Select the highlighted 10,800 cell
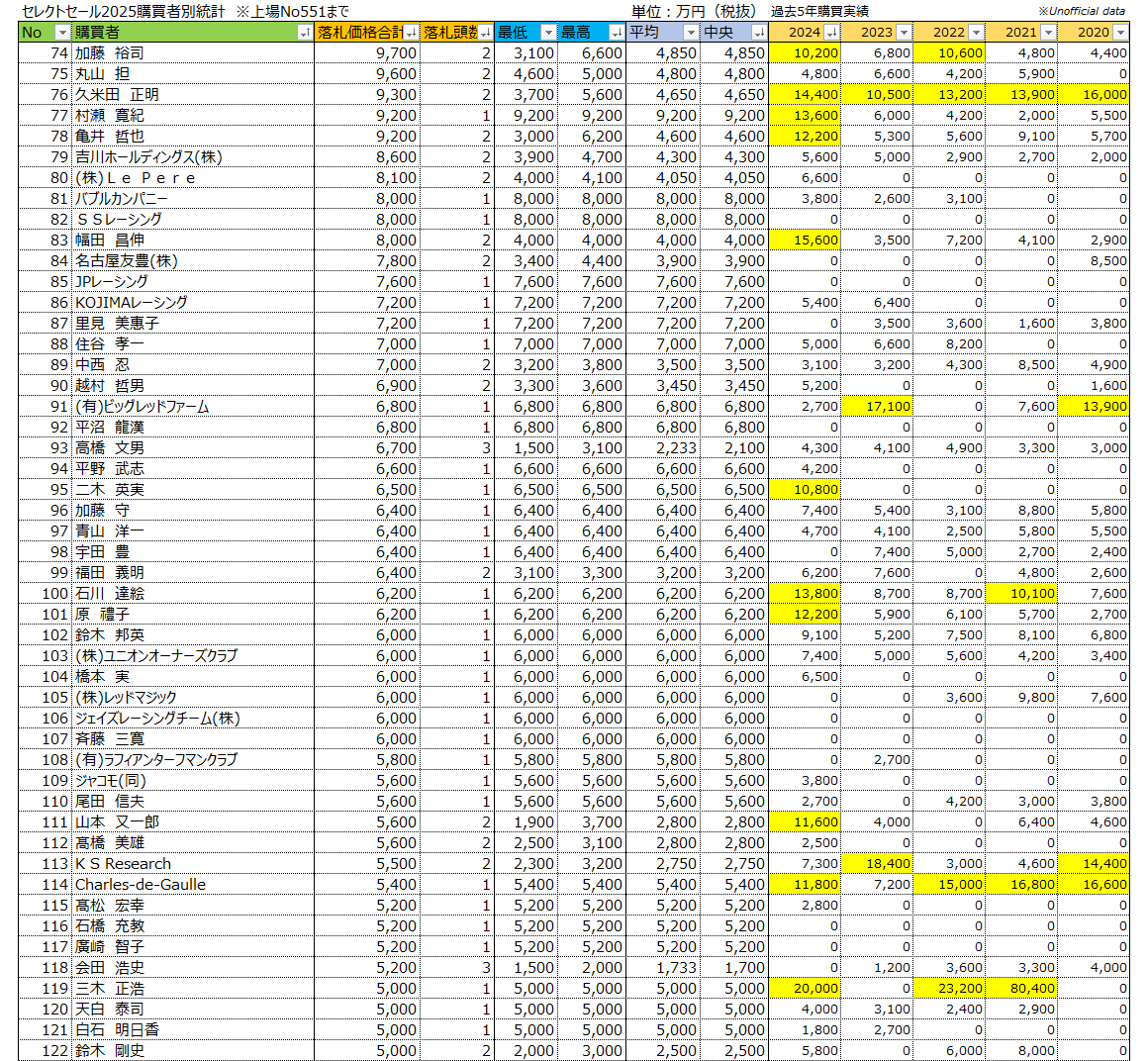The height and width of the screenshot is (1061, 1148). (x=805, y=490)
